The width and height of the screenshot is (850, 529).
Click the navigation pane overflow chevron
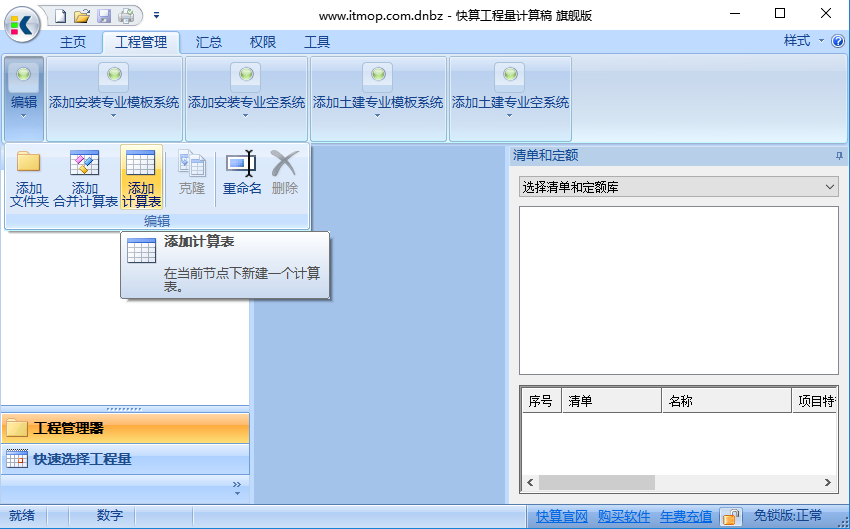coord(237,487)
